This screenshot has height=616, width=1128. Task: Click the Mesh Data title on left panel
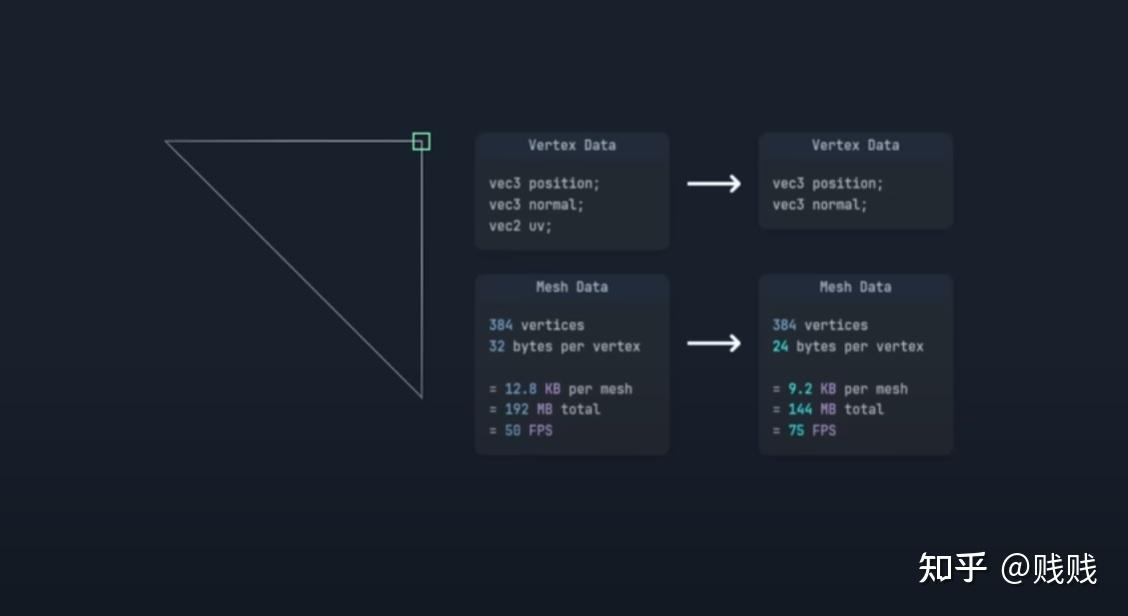pyautogui.click(x=571, y=287)
